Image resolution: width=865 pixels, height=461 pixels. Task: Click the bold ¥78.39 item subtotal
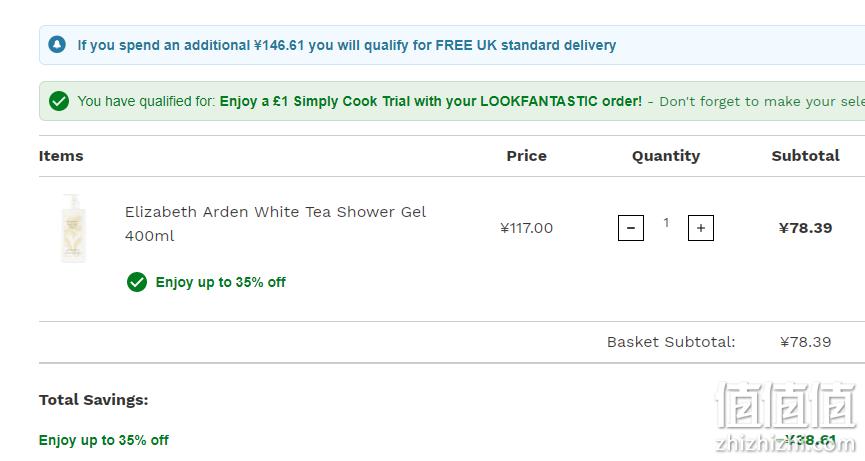805,228
